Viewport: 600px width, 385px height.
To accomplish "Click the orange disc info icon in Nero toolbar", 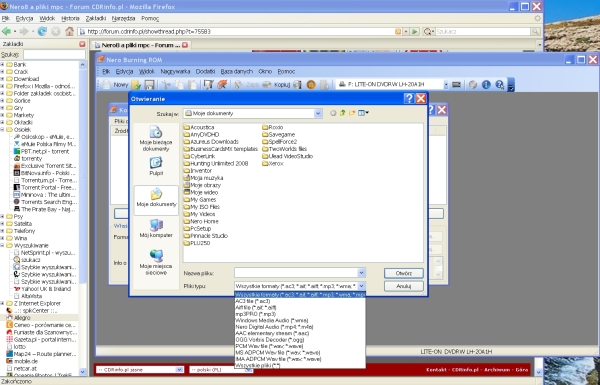I will 311,85.
